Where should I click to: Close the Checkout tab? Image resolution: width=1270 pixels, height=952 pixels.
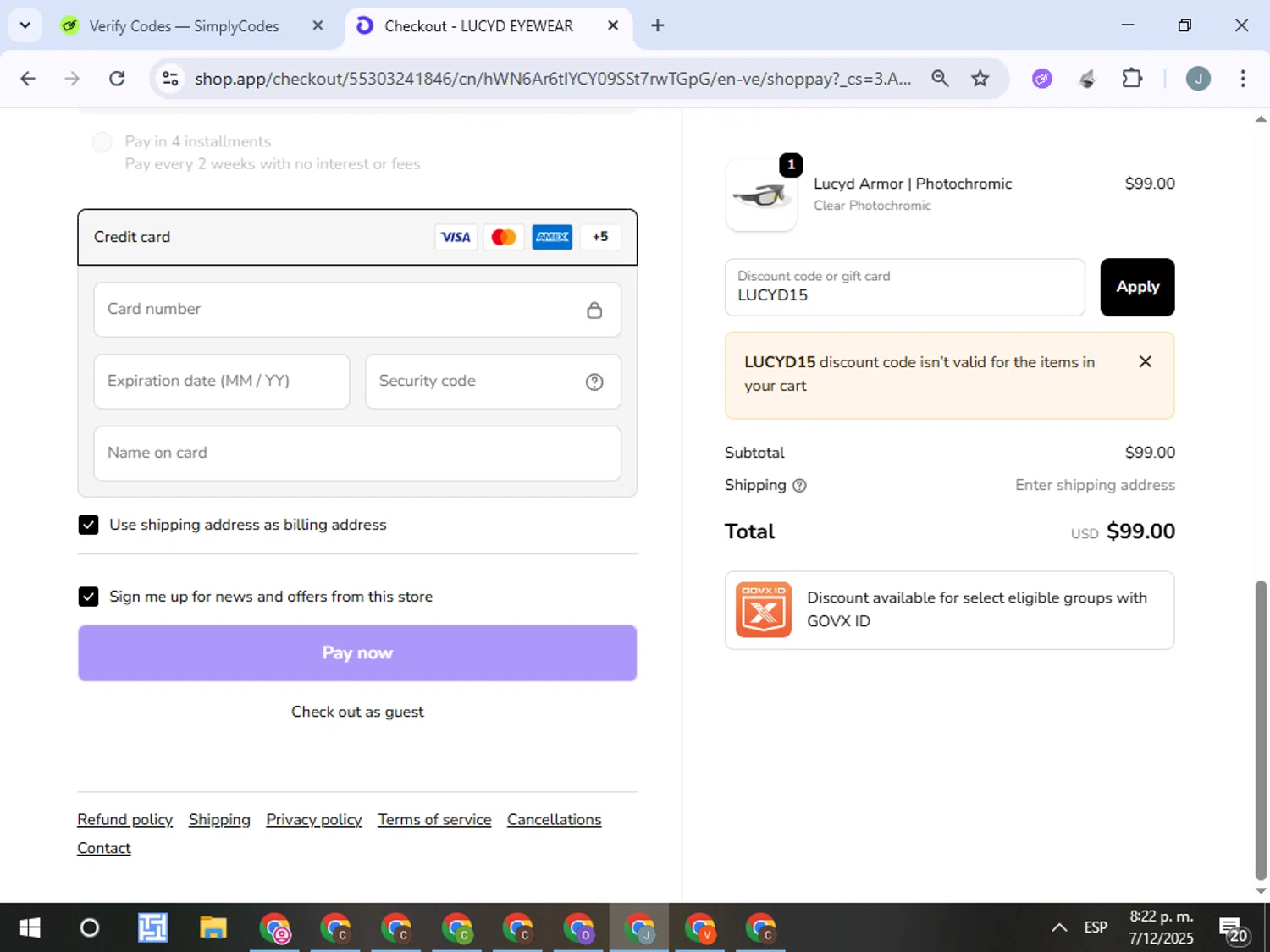(613, 26)
